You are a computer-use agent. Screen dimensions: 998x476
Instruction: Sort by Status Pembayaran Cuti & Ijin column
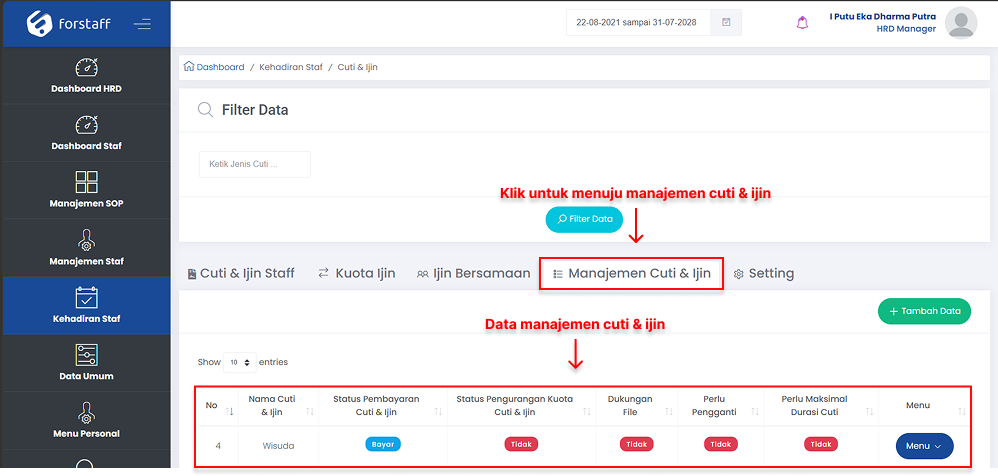click(x=383, y=406)
